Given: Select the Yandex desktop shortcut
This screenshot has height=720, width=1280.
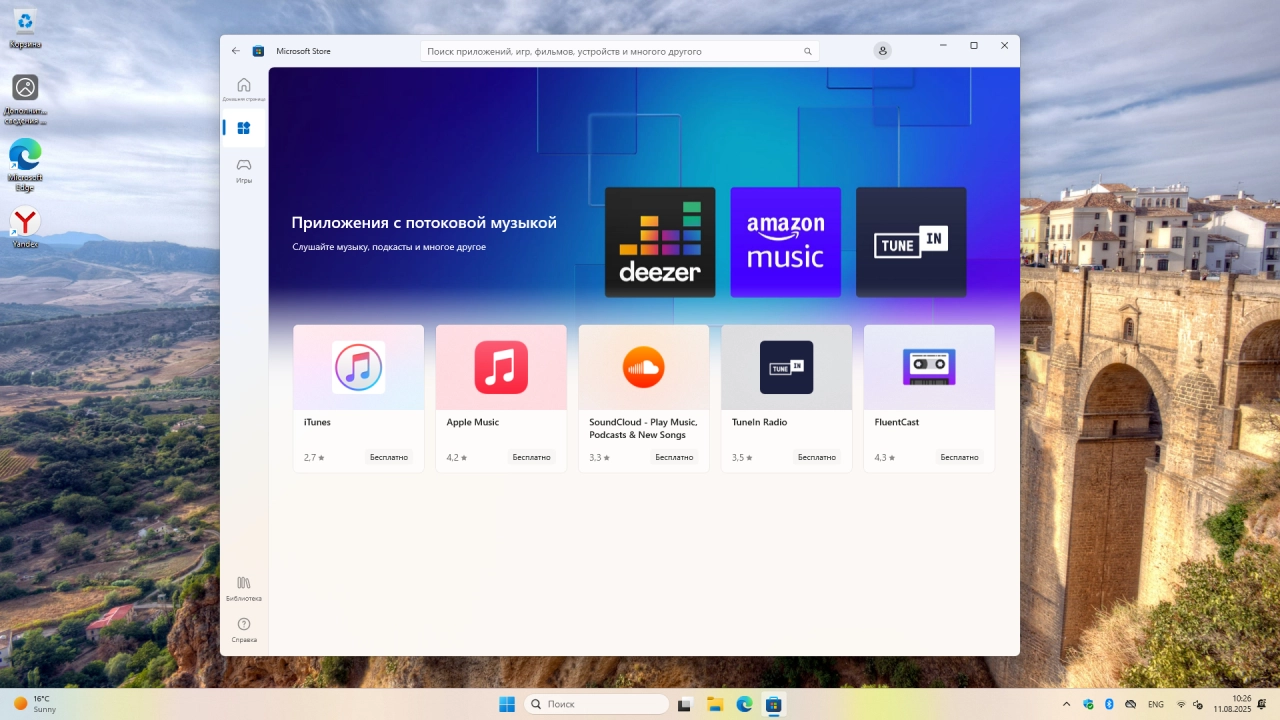Looking at the screenshot, I should (25, 228).
